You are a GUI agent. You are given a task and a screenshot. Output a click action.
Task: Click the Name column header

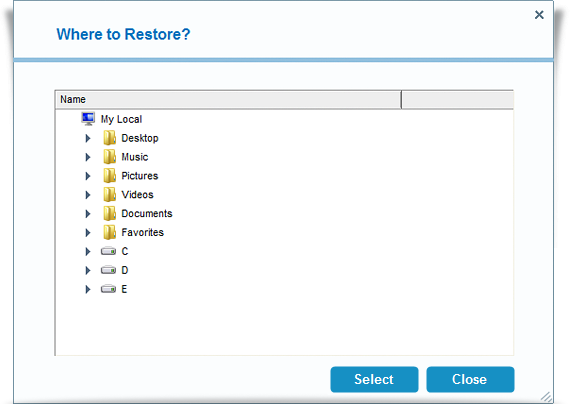tap(228, 99)
